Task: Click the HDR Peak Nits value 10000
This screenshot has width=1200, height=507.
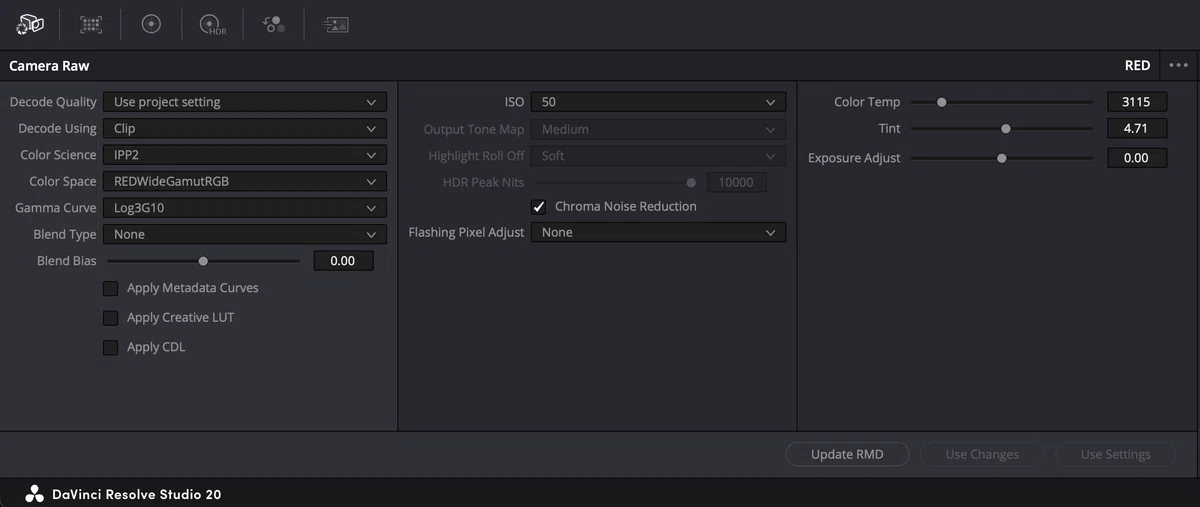Action: pos(737,183)
